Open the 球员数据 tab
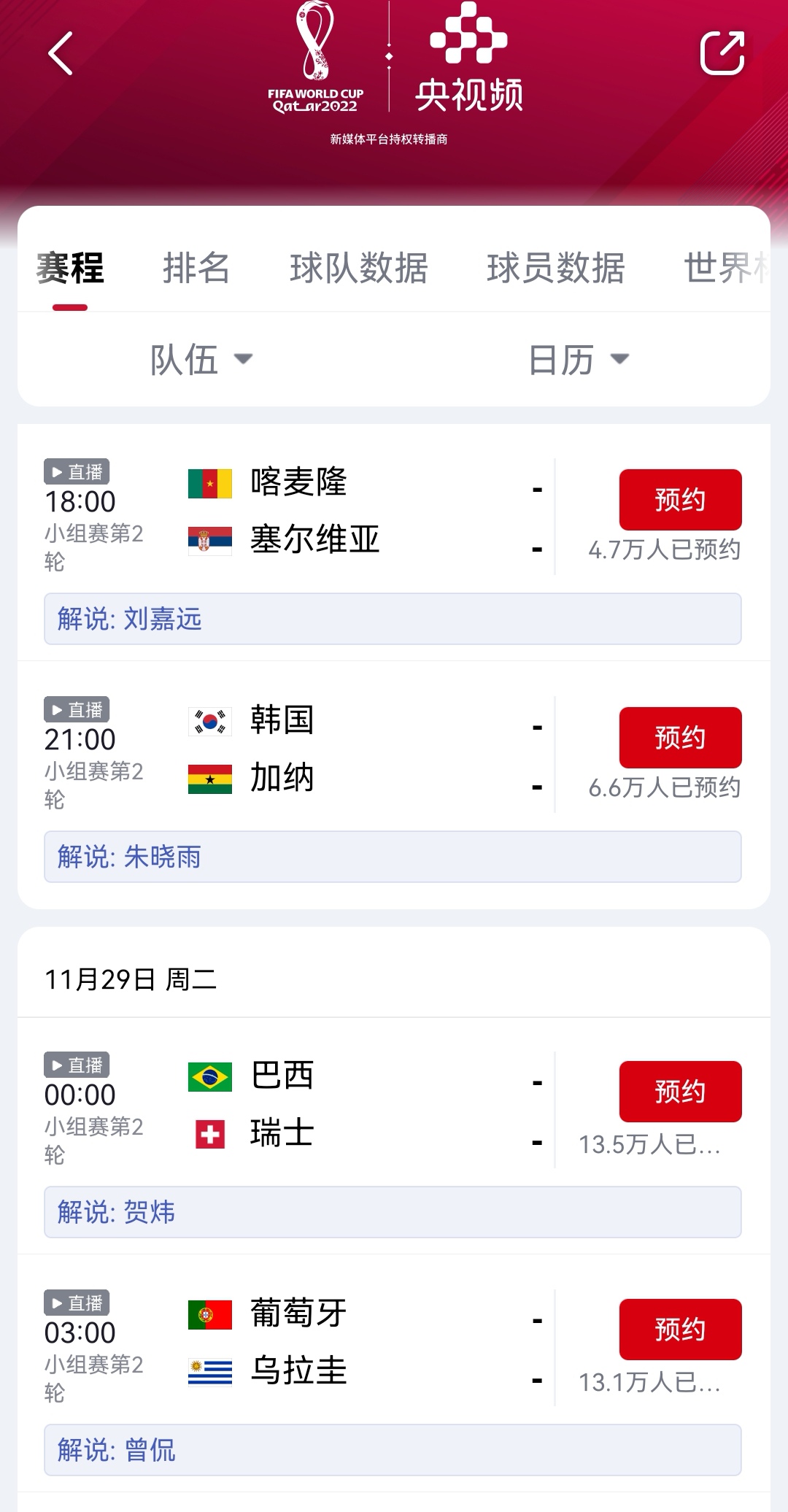This screenshot has width=788, height=1512. (x=556, y=268)
